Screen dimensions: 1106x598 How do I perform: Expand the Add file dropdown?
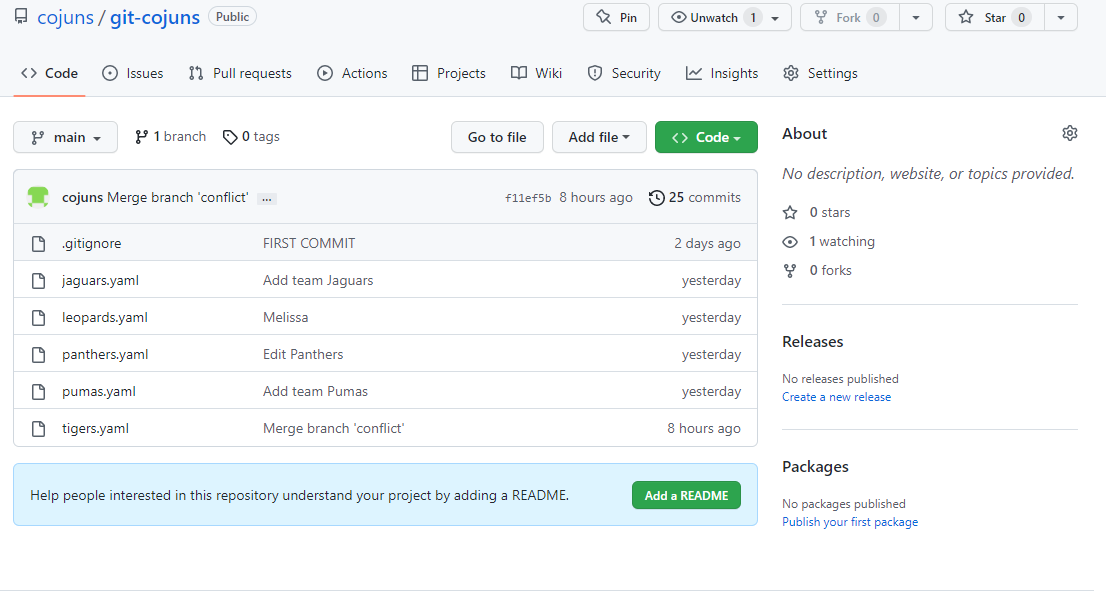599,137
